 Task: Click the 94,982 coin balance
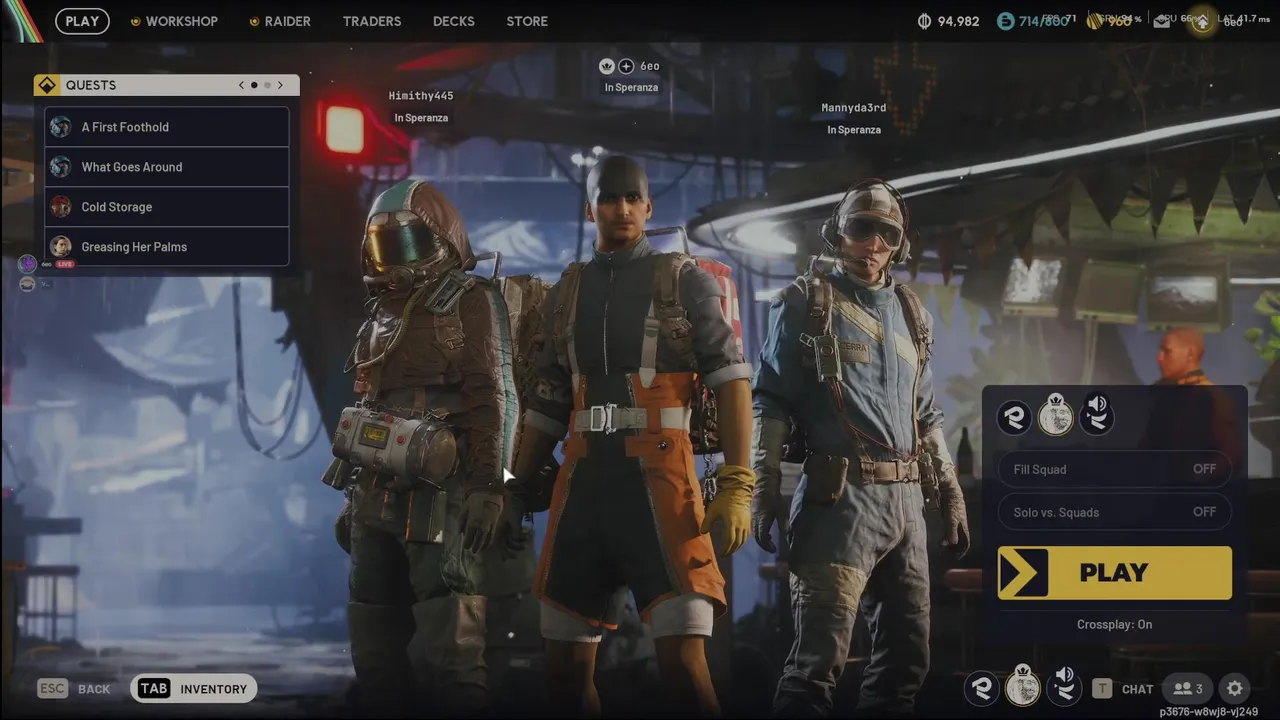(x=958, y=21)
